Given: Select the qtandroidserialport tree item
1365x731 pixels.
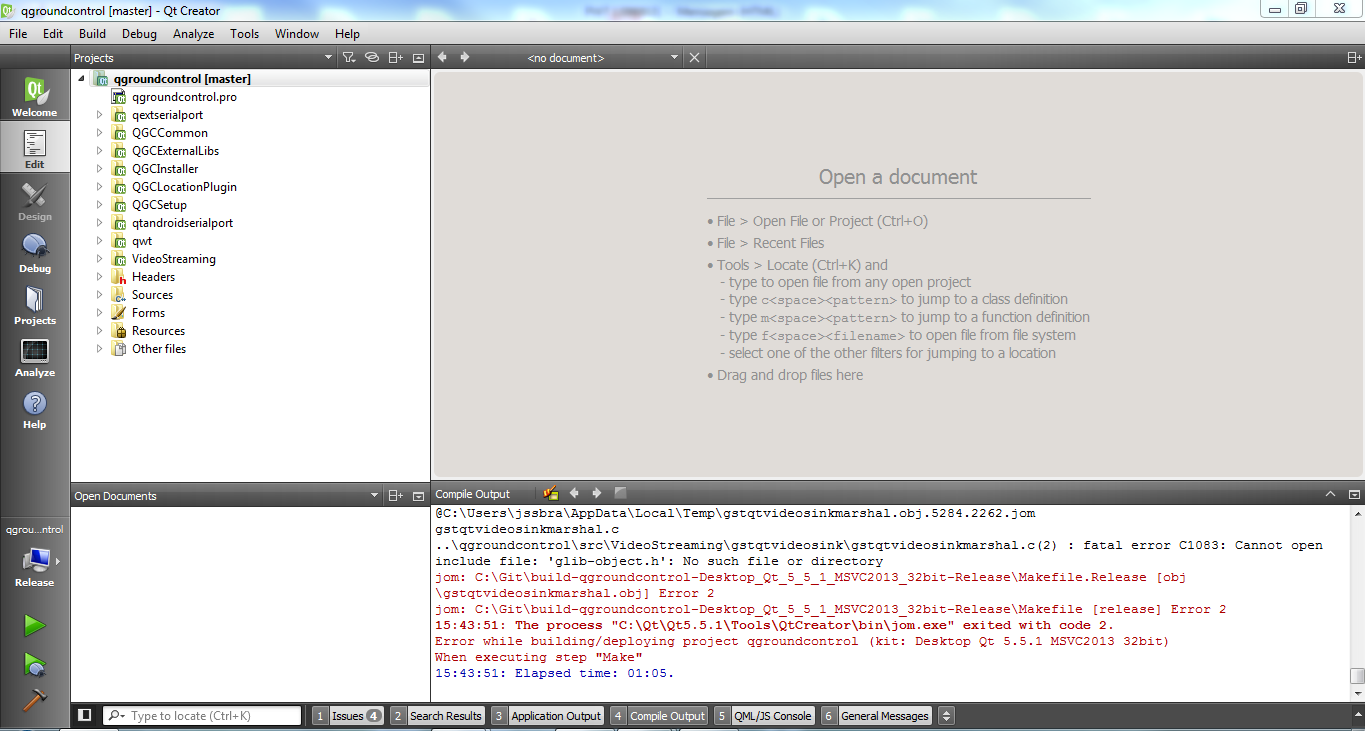Looking at the screenshot, I should [182, 223].
